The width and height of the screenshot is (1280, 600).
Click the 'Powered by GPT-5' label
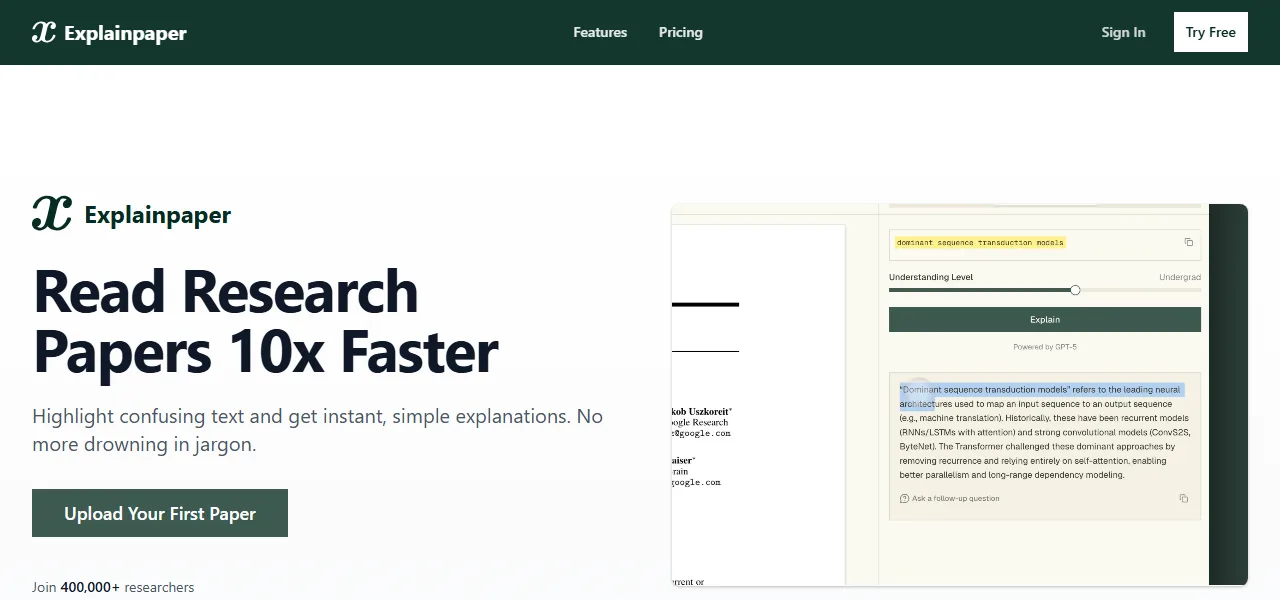(x=1045, y=347)
